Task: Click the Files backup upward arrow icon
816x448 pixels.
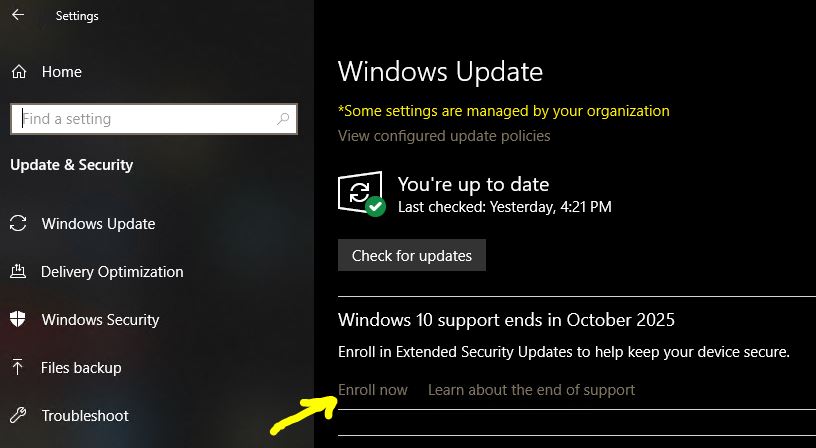Action: click(18, 367)
